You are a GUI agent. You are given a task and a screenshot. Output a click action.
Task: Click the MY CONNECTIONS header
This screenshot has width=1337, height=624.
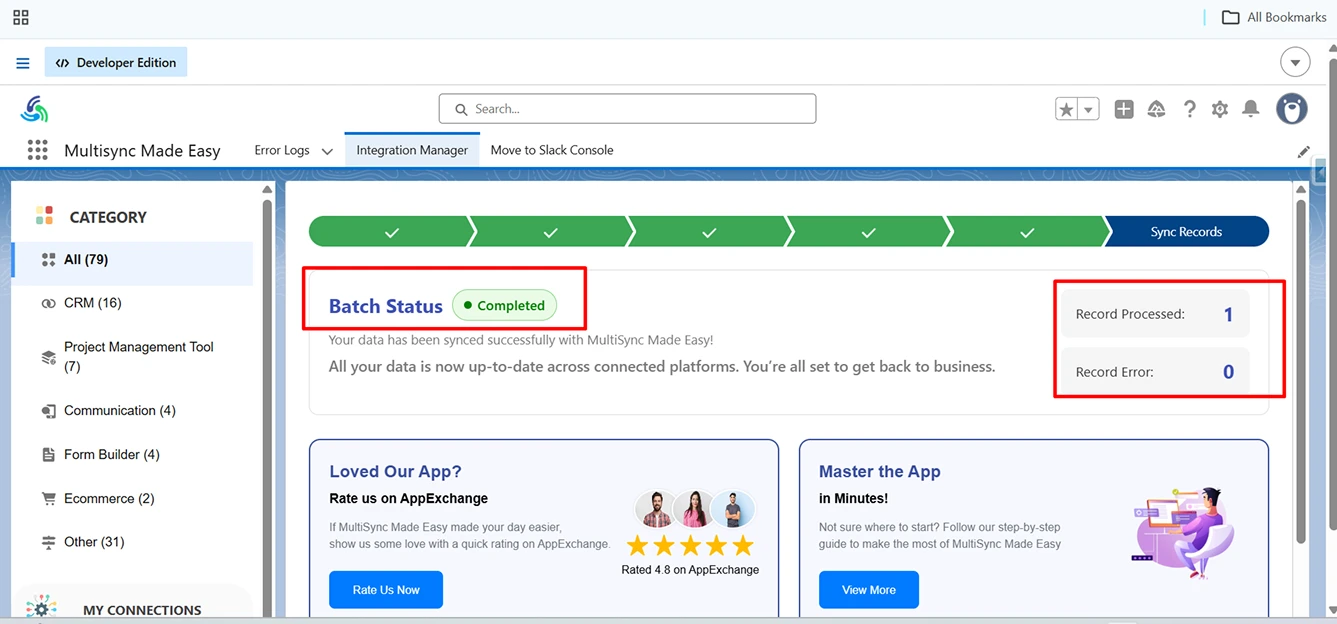(142, 610)
